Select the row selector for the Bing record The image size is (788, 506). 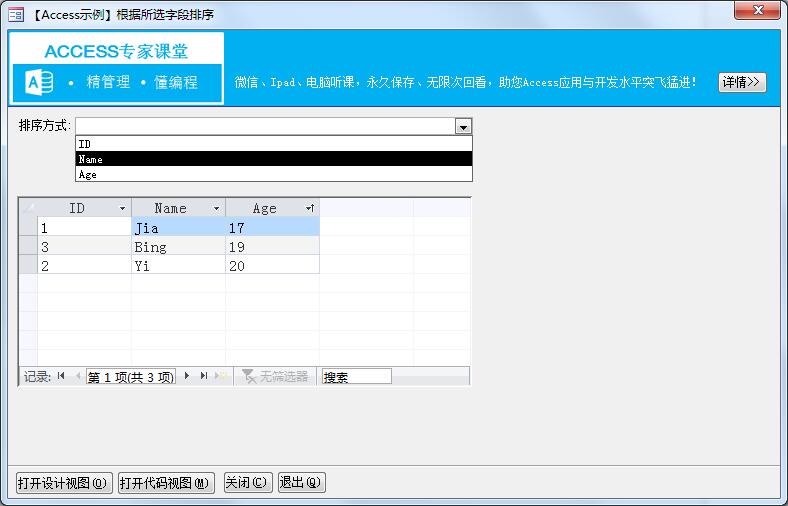click(28, 247)
